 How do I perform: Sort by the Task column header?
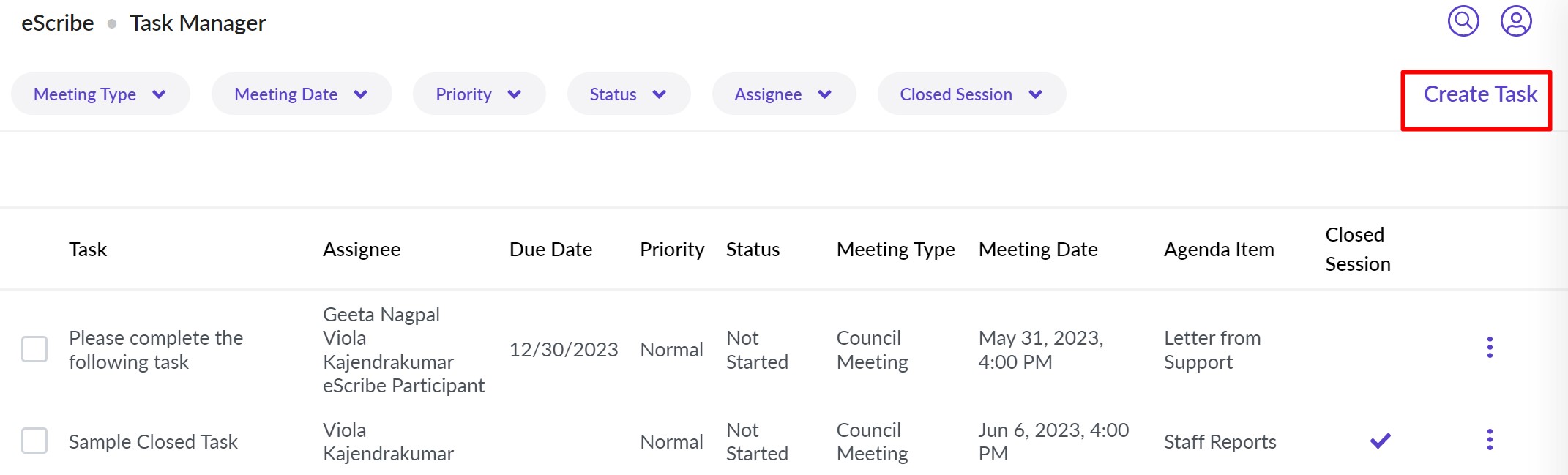pos(88,250)
